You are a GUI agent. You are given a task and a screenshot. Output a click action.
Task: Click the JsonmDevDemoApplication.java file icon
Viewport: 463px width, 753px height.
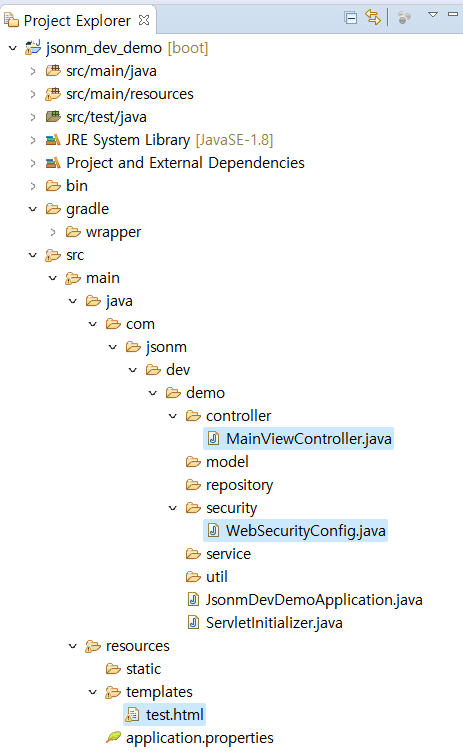193,600
